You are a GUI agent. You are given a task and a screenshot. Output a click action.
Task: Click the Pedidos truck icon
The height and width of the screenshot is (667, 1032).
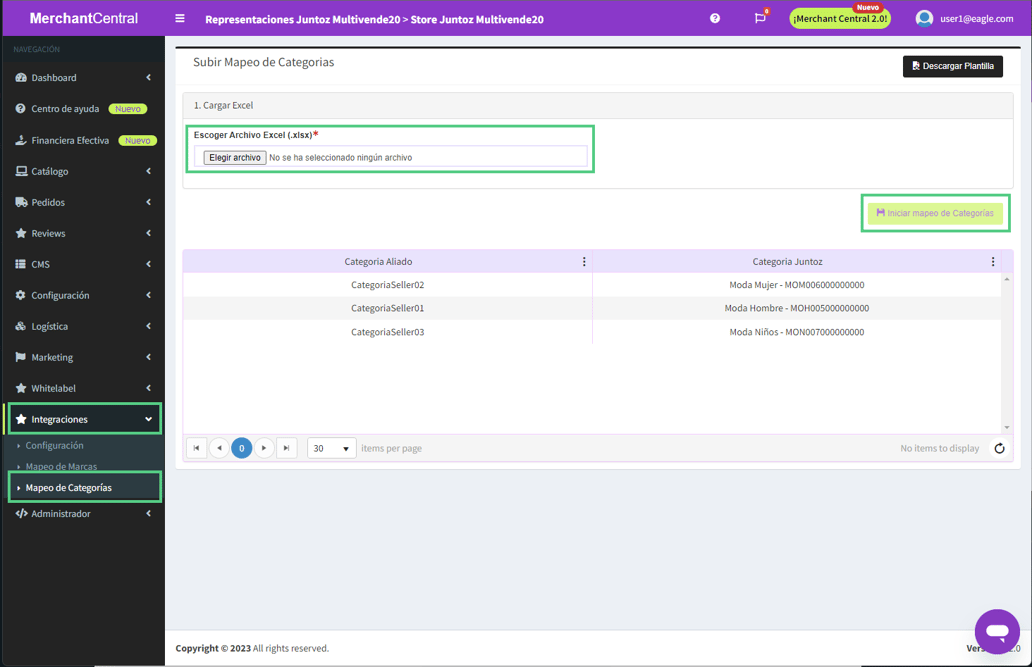pyautogui.click(x=21, y=202)
